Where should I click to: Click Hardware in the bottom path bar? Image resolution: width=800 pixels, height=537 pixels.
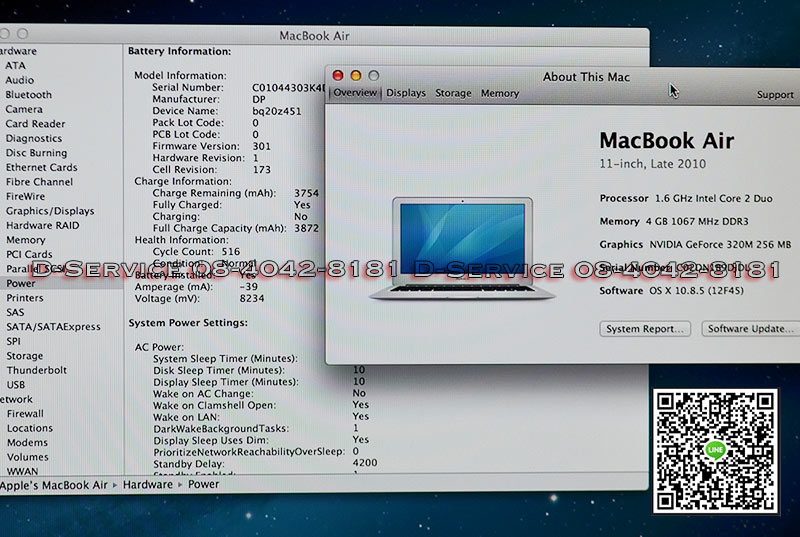click(x=147, y=484)
